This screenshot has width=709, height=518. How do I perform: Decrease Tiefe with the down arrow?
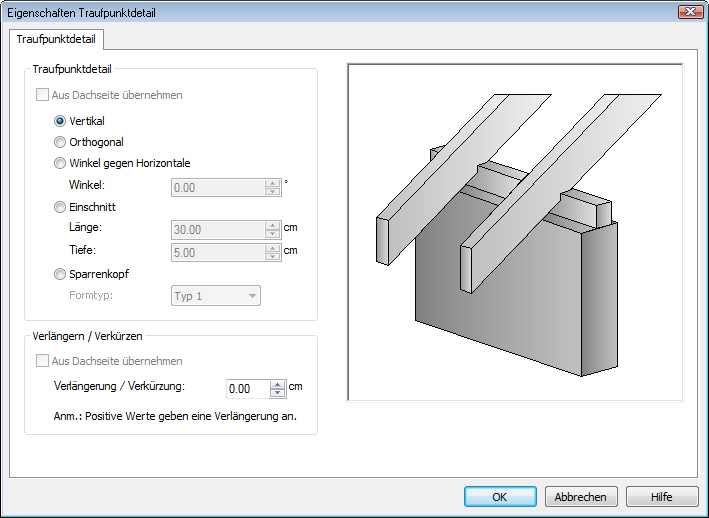pyautogui.click(x=273, y=257)
